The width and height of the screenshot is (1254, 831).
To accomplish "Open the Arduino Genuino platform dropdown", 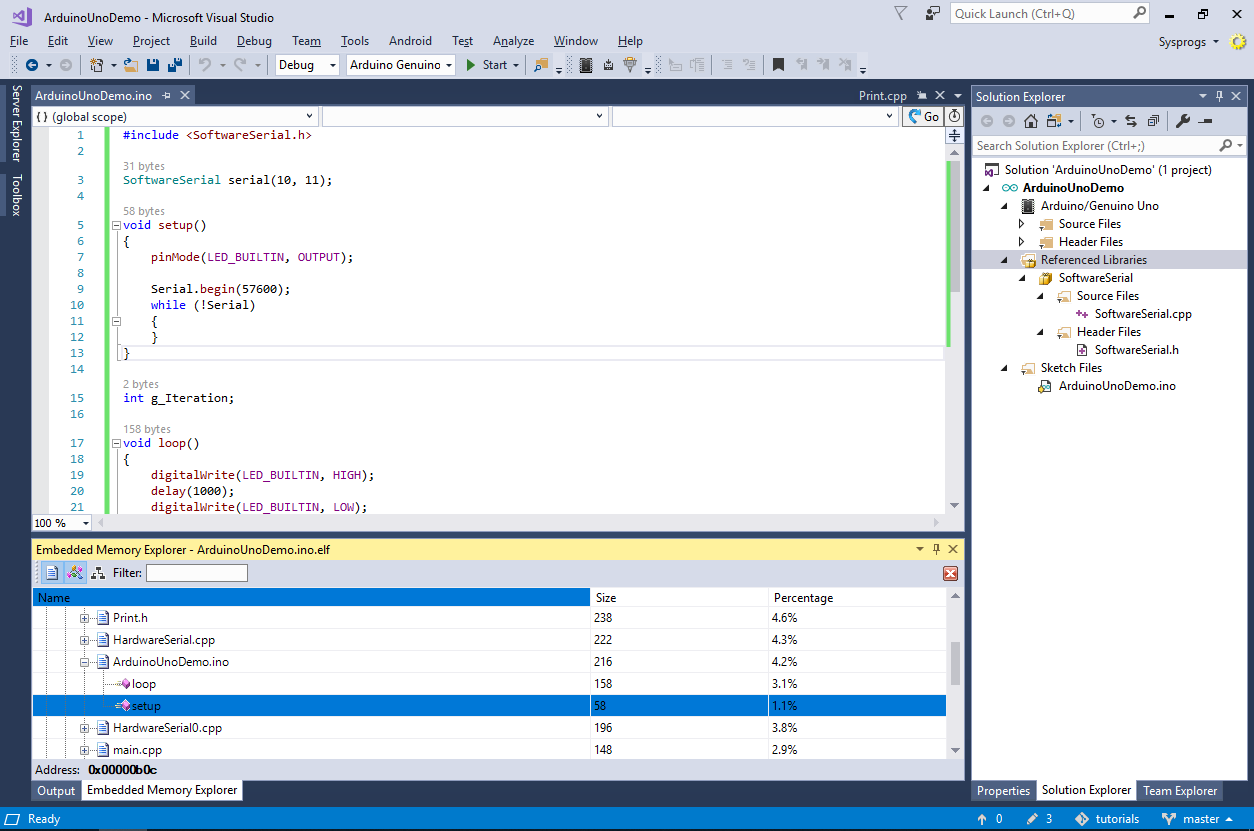I will [400, 65].
